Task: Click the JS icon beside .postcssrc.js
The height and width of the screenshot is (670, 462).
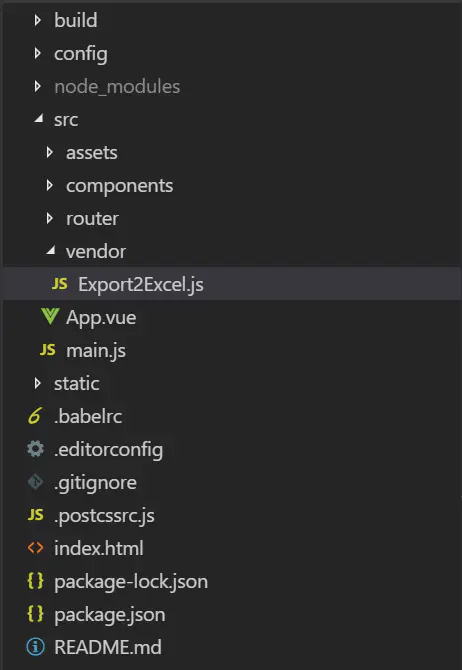Action: click(35, 515)
